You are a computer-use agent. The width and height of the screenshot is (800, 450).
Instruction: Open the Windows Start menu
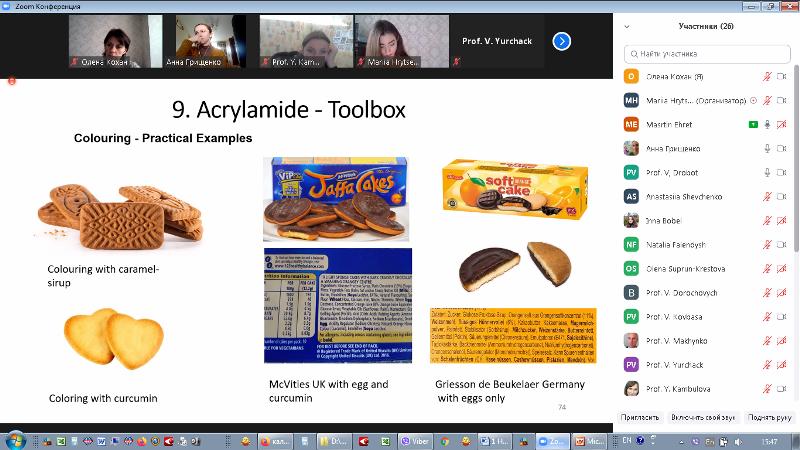[x=14, y=440]
